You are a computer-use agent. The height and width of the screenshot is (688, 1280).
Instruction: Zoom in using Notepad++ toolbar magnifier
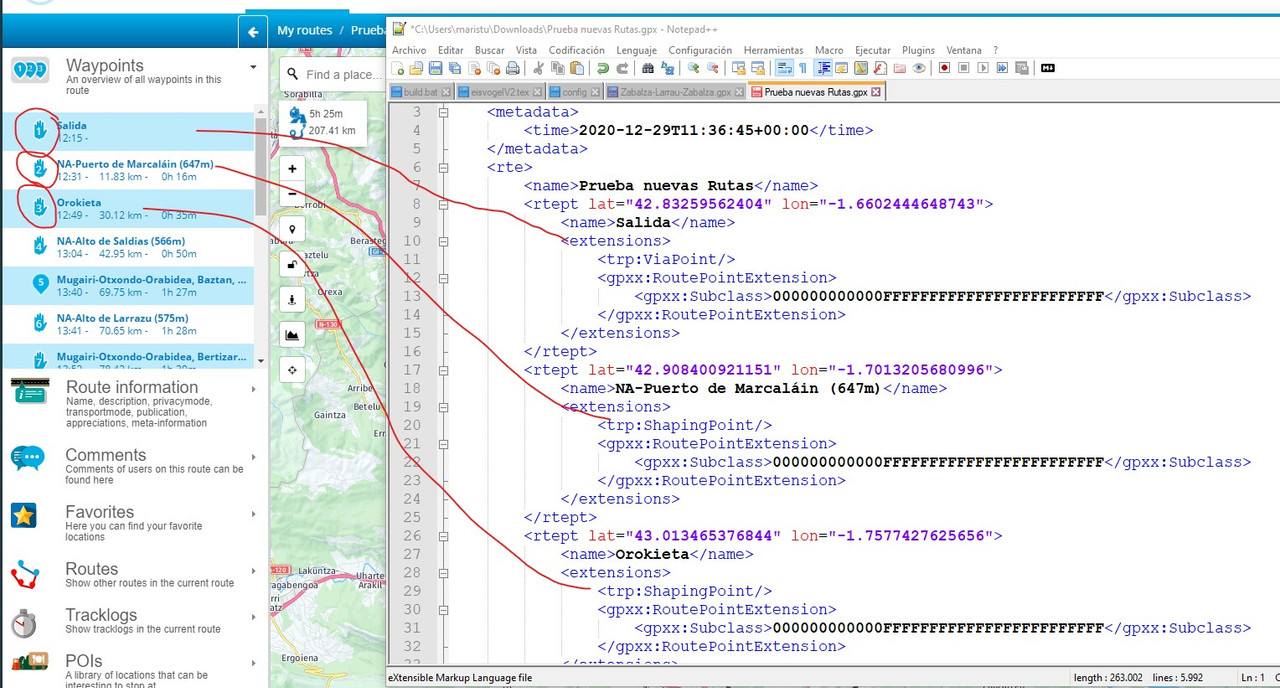click(692, 68)
